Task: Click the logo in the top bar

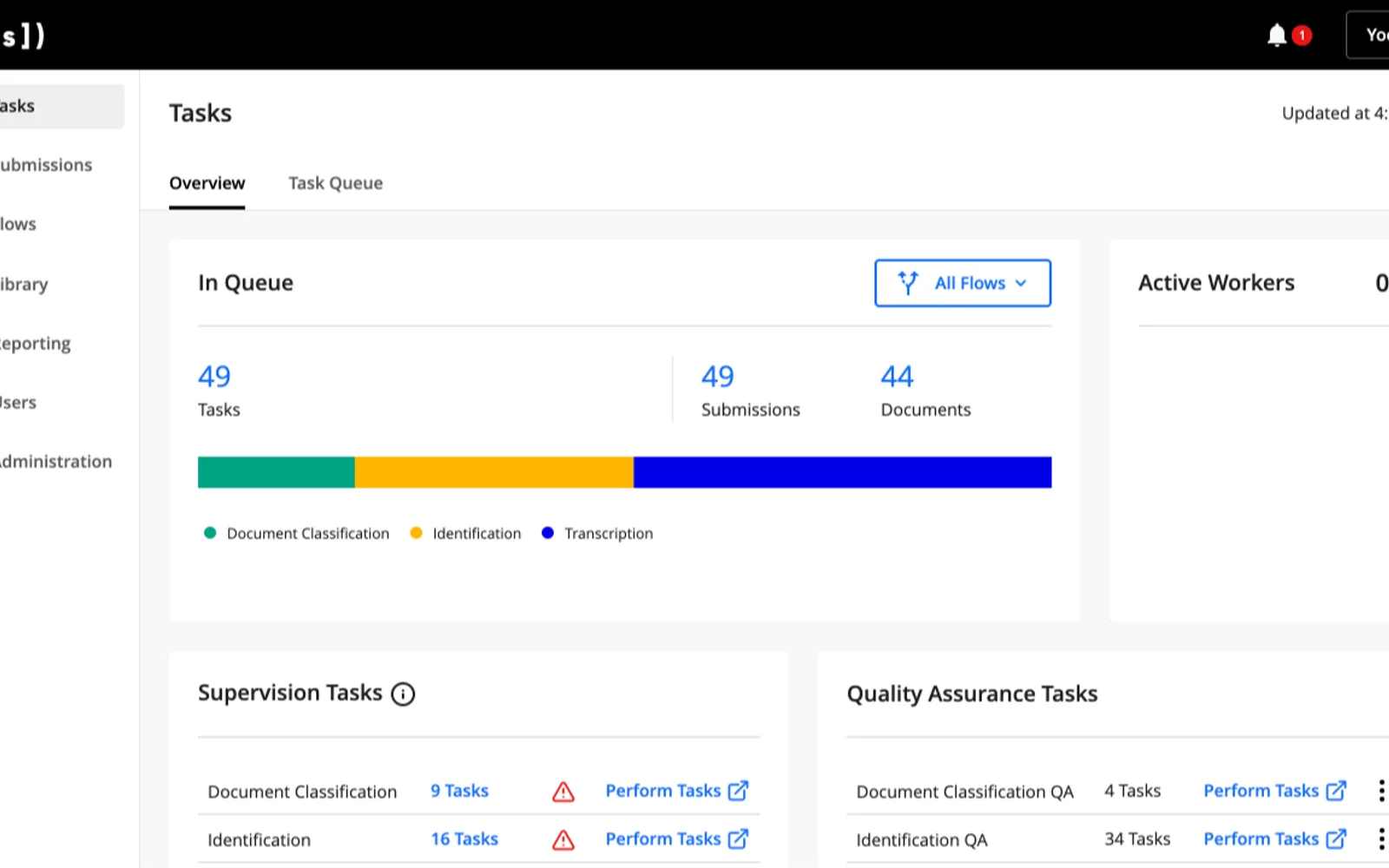Action: pyautogui.click(x=23, y=36)
